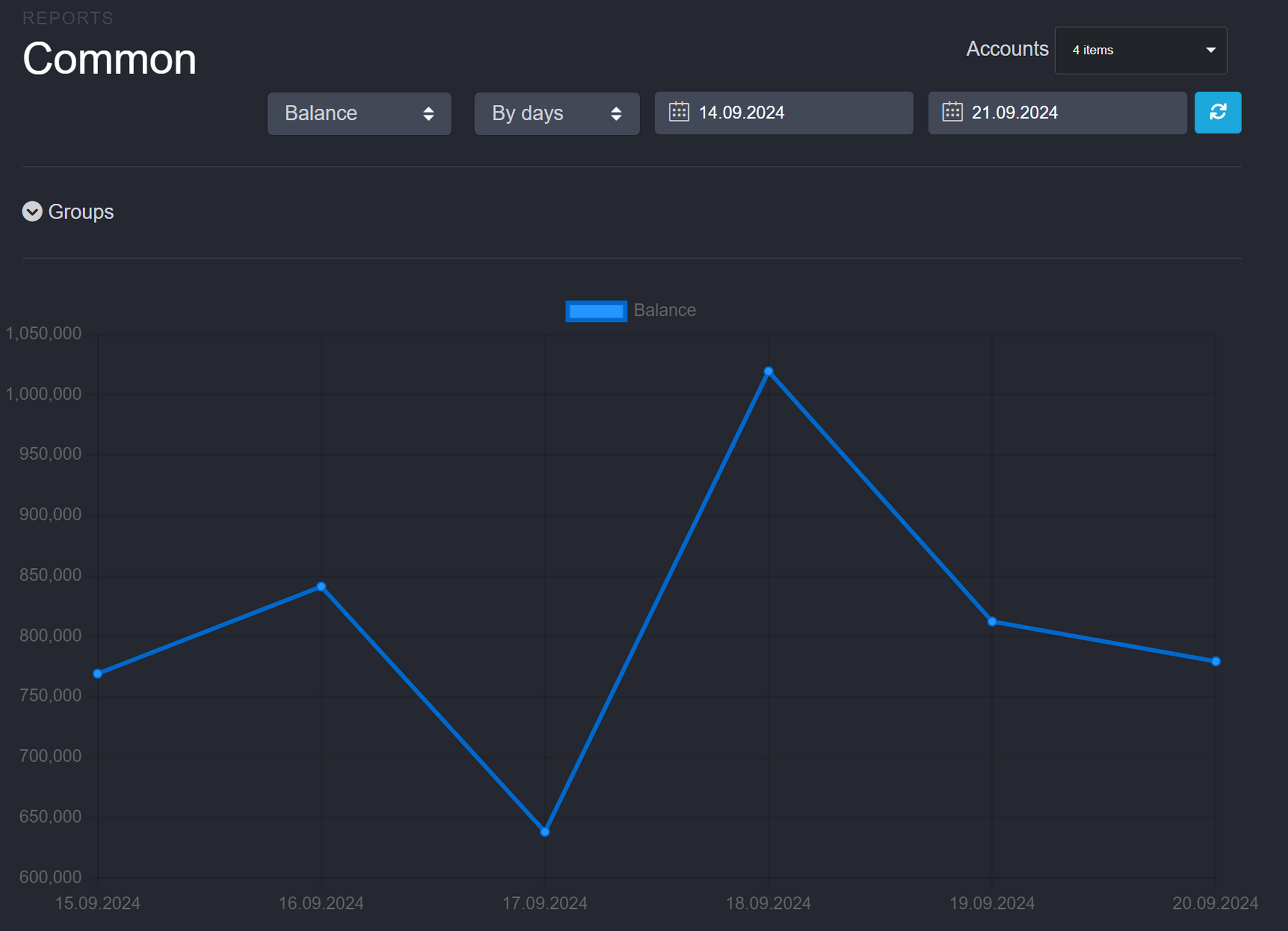Click the data point on 16.09.2024
Screen dimensions: 1288x931
tap(321, 586)
